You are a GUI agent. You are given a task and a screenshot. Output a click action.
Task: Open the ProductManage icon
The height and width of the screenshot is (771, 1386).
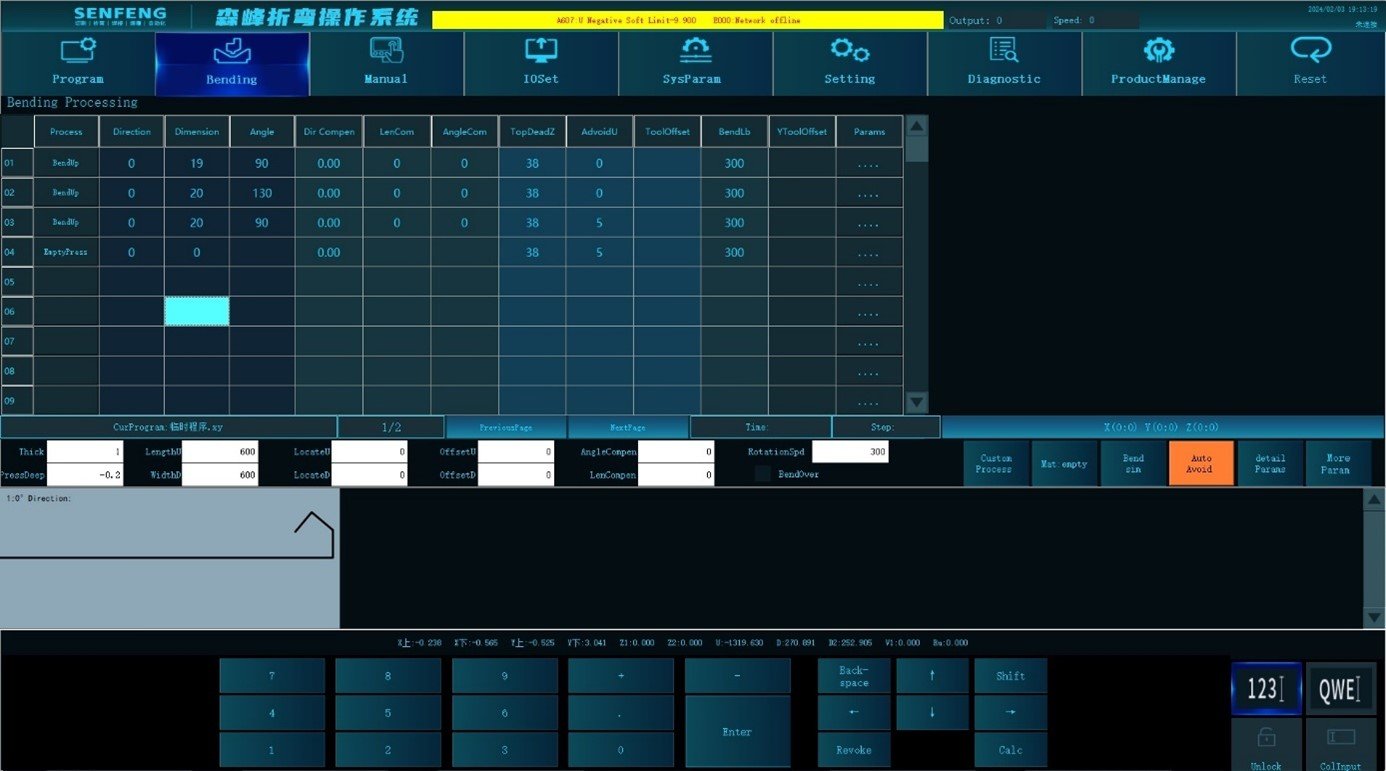1158,49
